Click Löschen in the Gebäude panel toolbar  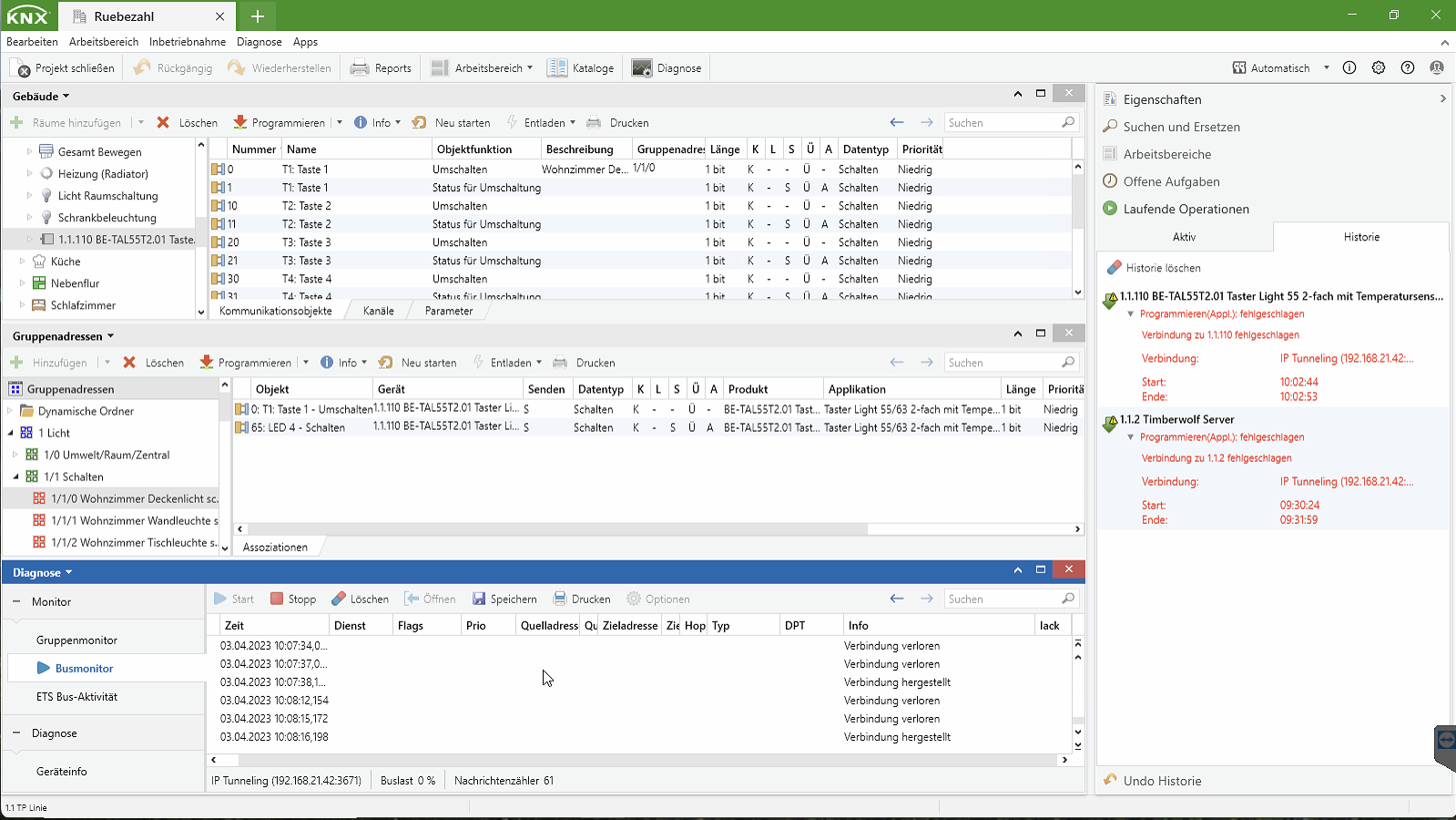click(x=188, y=123)
